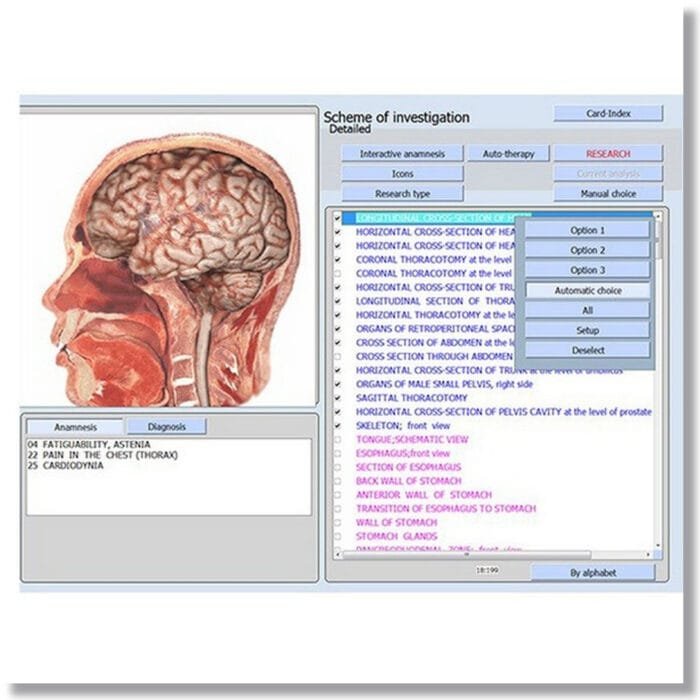Viewport: 700px width, 700px height.
Task: Sort the list By alphabet
Action: pos(593,573)
